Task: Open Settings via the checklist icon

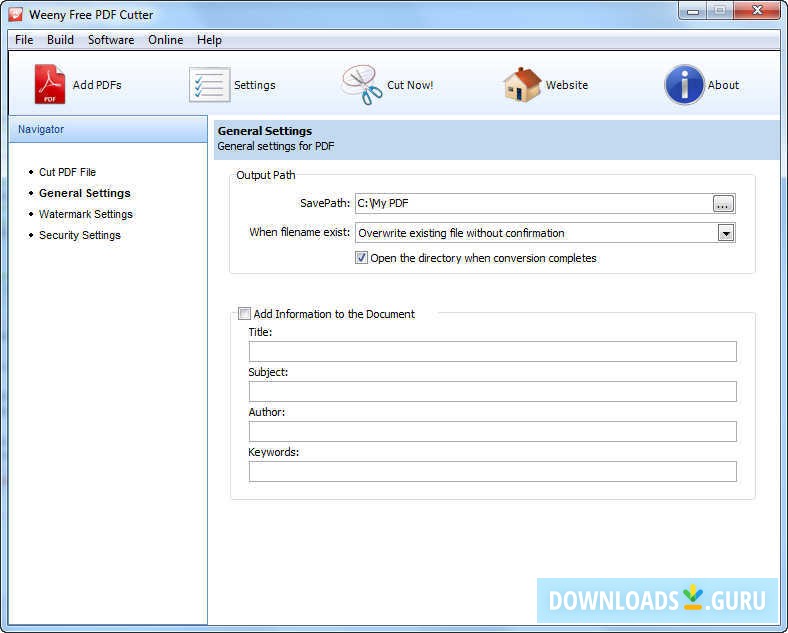Action: pos(210,85)
